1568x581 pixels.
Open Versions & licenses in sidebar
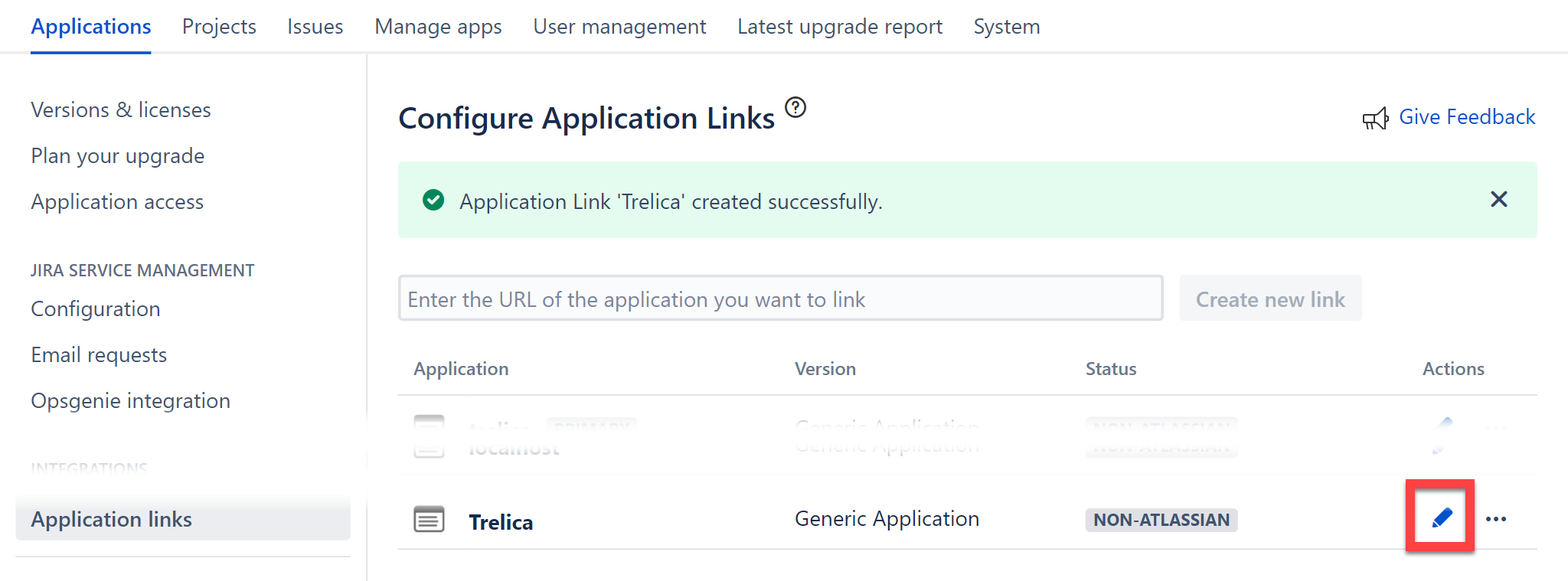tap(121, 110)
